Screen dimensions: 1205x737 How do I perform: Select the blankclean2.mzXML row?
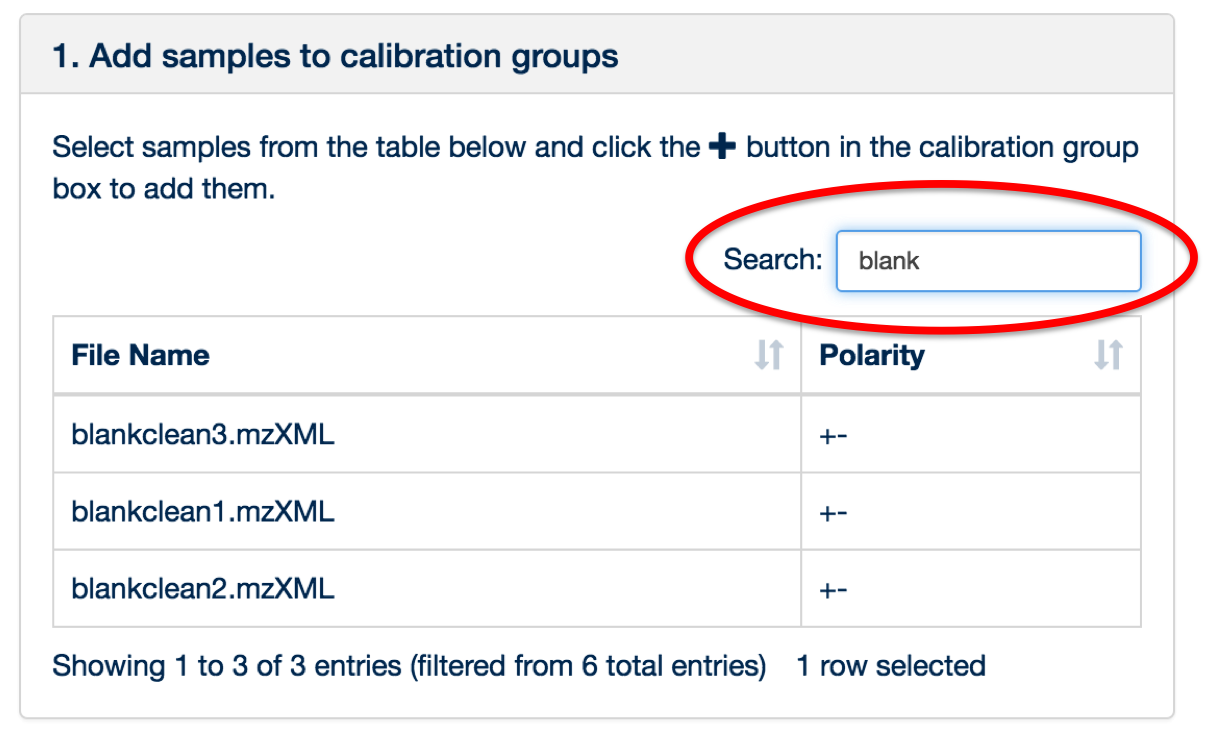(597, 589)
